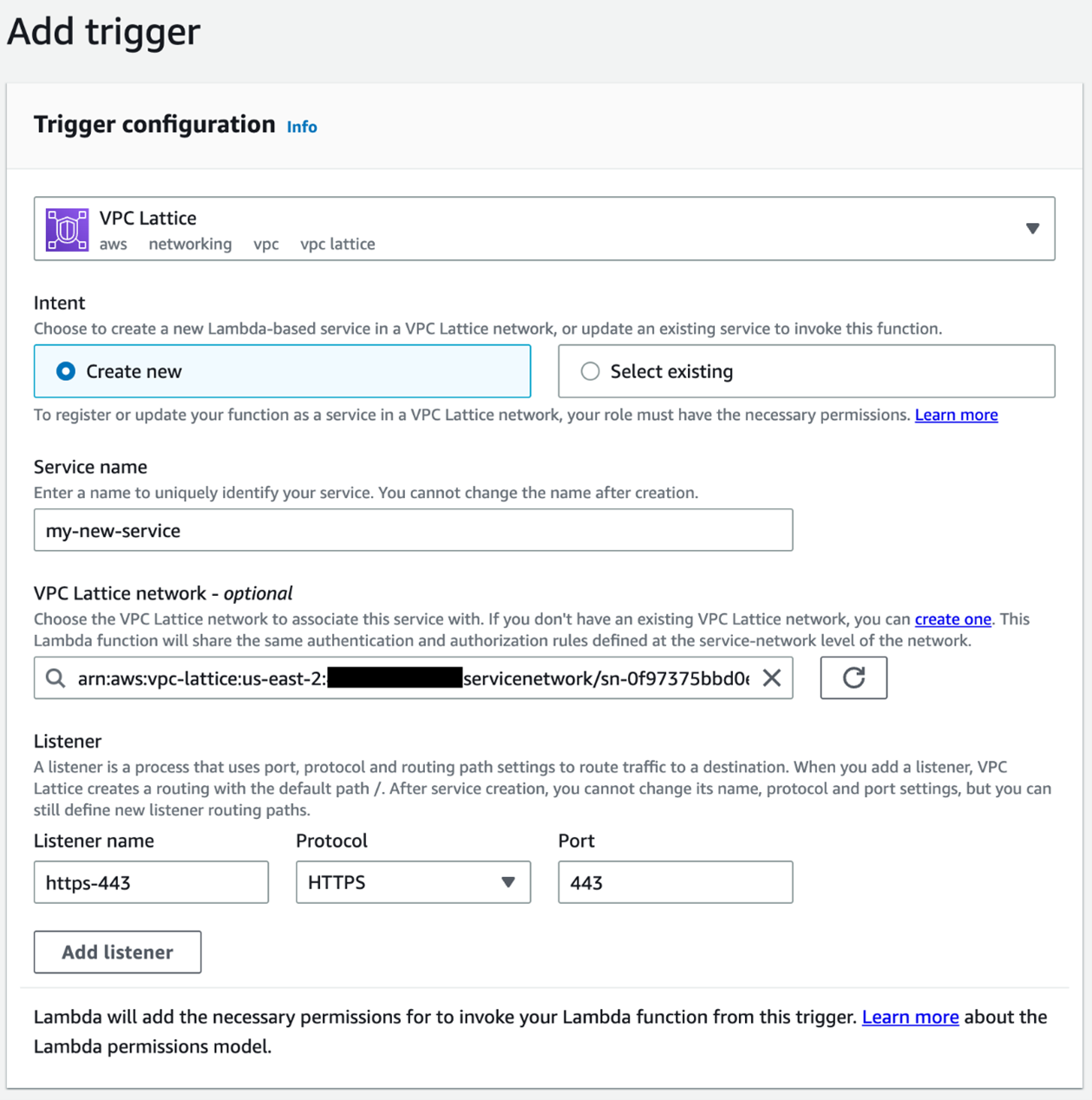Click the Port 443 field
This screenshot has width=1092, height=1100.
click(675, 882)
